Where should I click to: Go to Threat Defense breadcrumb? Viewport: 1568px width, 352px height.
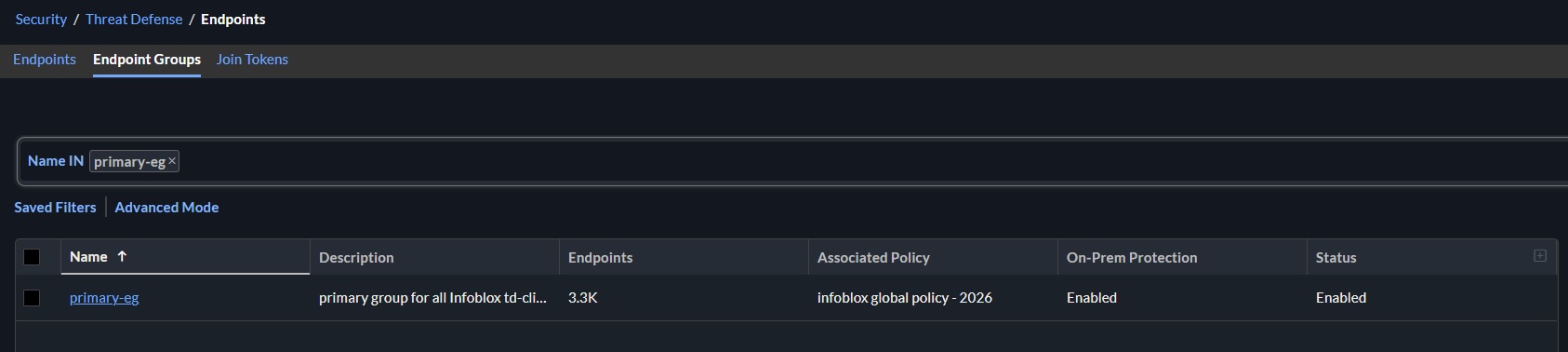point(134,20)
